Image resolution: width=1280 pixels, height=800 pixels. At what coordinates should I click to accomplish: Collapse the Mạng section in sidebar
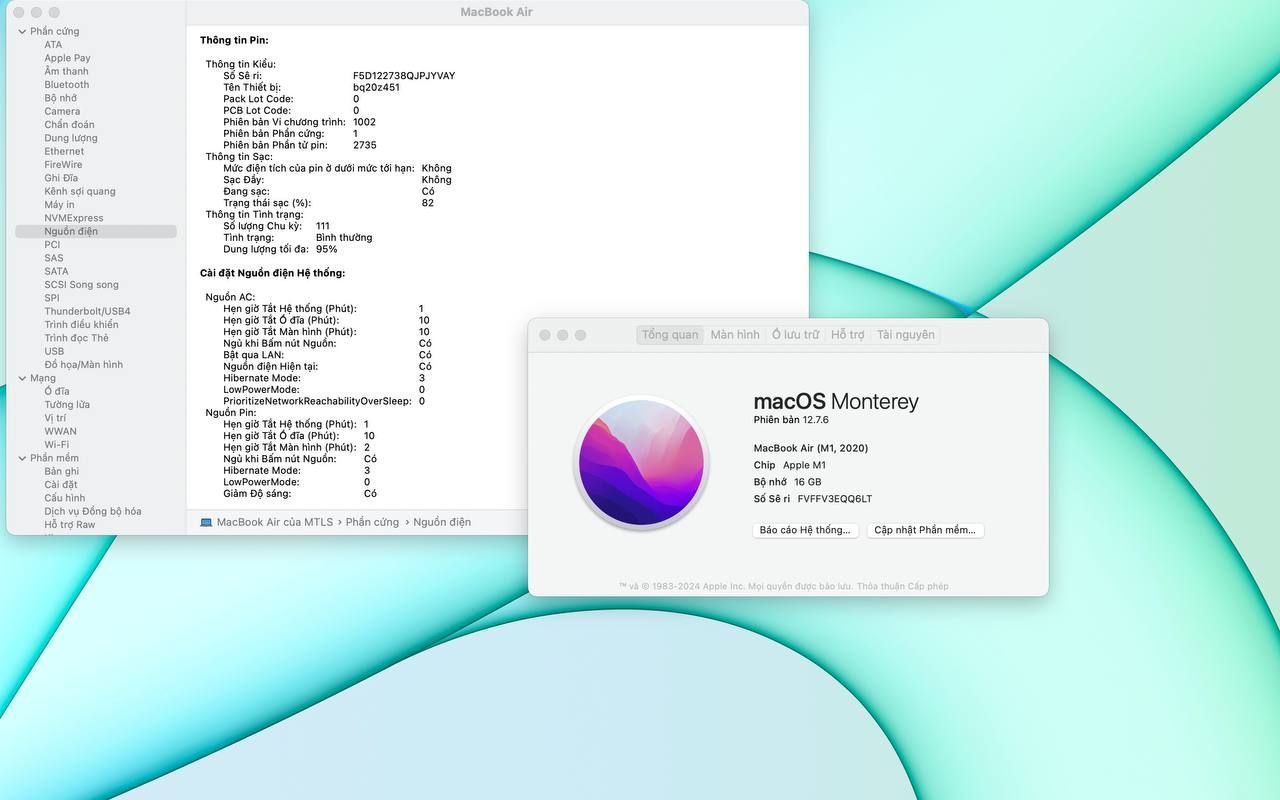tap(22, 378)
